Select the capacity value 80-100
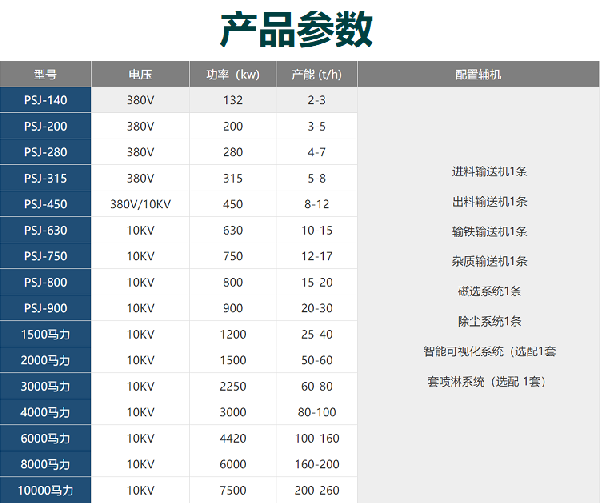This screenshot has height=503, width=600. pyautogui.click(x=317, y=412)
